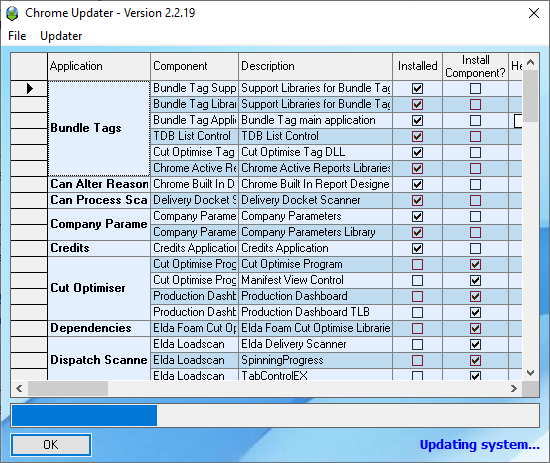Select the Company Parame application cell
The height and width of the screenshot is (463, 550).
tap(99, 224)
